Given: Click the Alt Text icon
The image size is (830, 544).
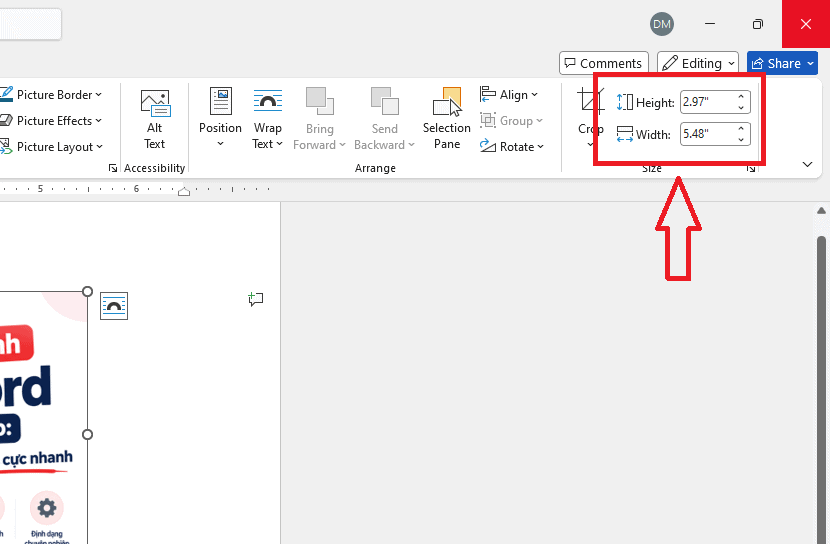Looking at the screenshot, I should click(155, 104).
